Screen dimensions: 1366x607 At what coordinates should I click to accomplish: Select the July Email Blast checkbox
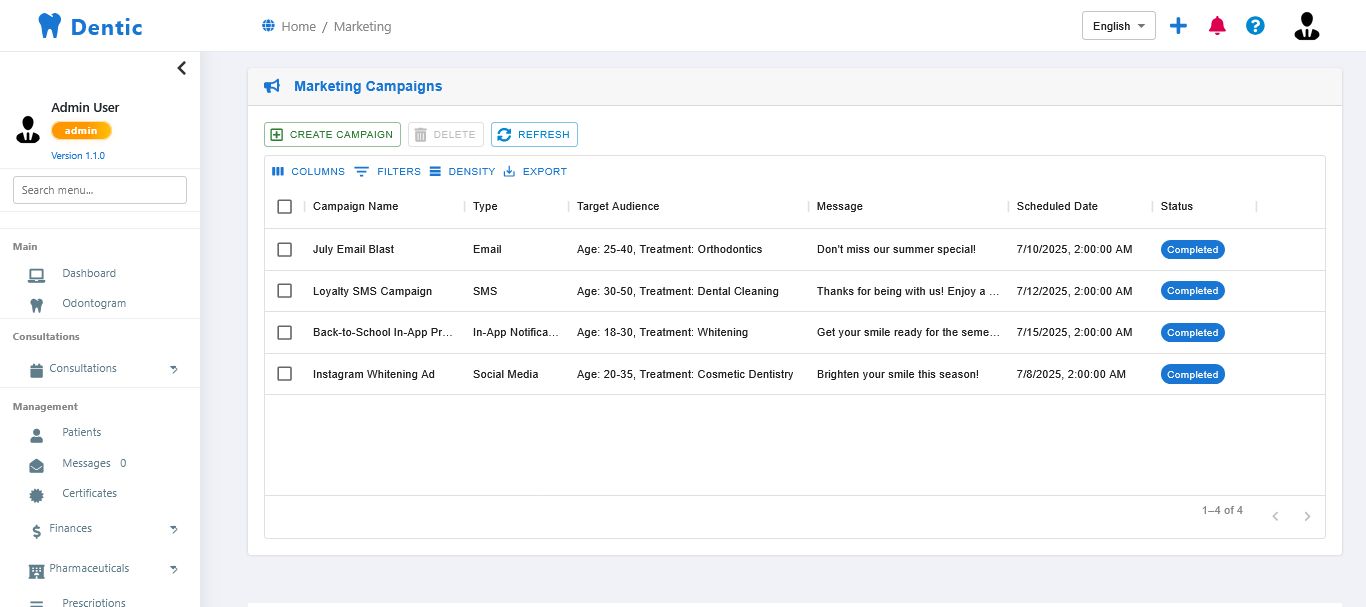285,249
